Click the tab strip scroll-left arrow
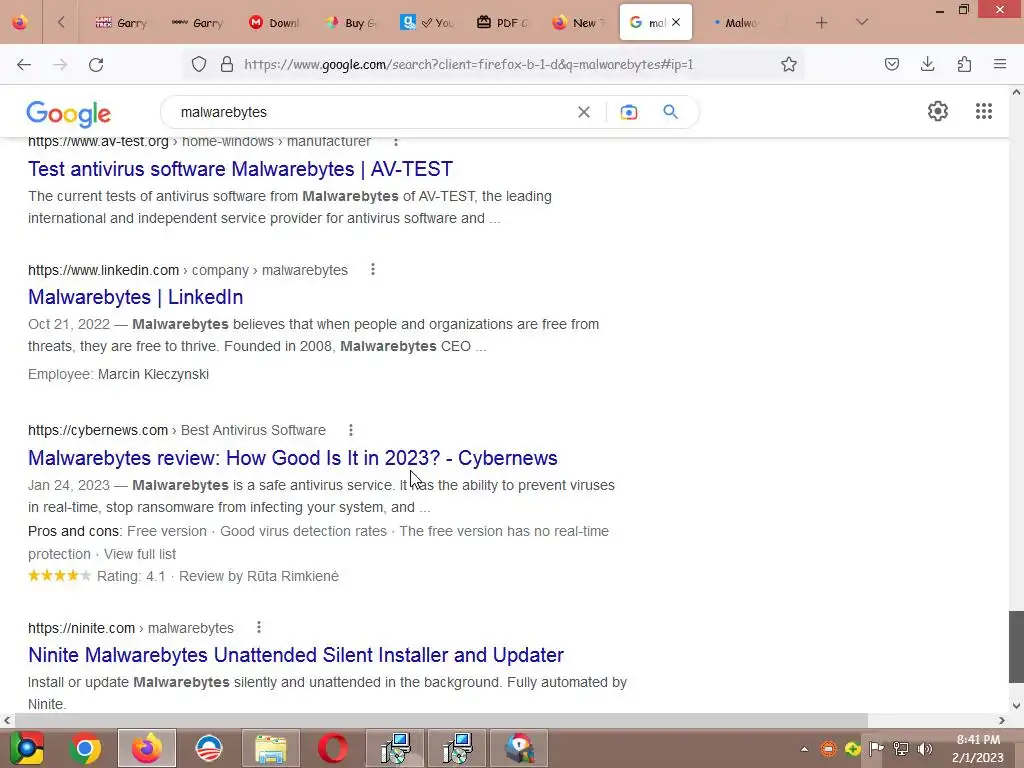 pos(61,22)
